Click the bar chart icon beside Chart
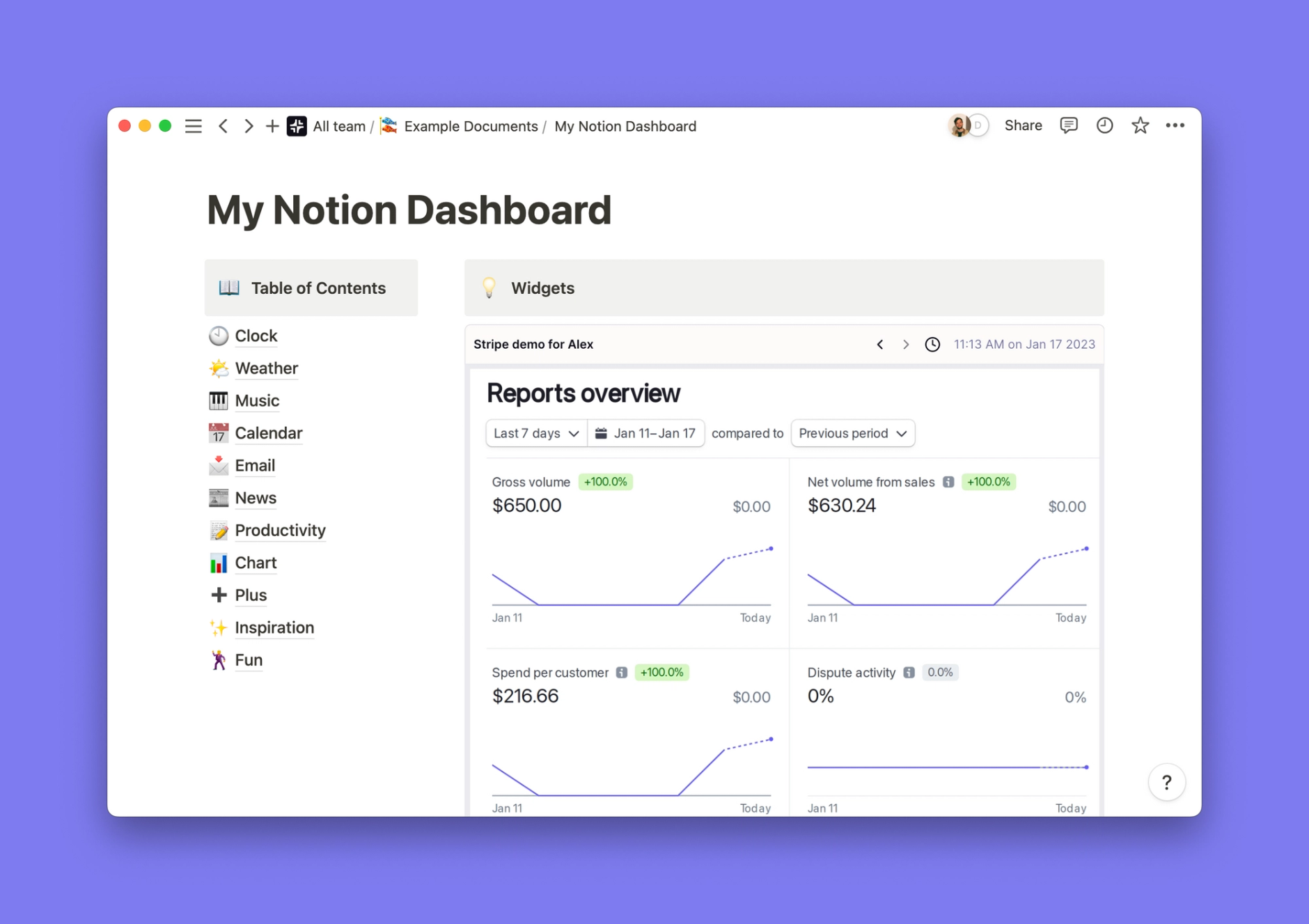The width and height of the screenshot is (1309, 924). (x=219, y=563)
